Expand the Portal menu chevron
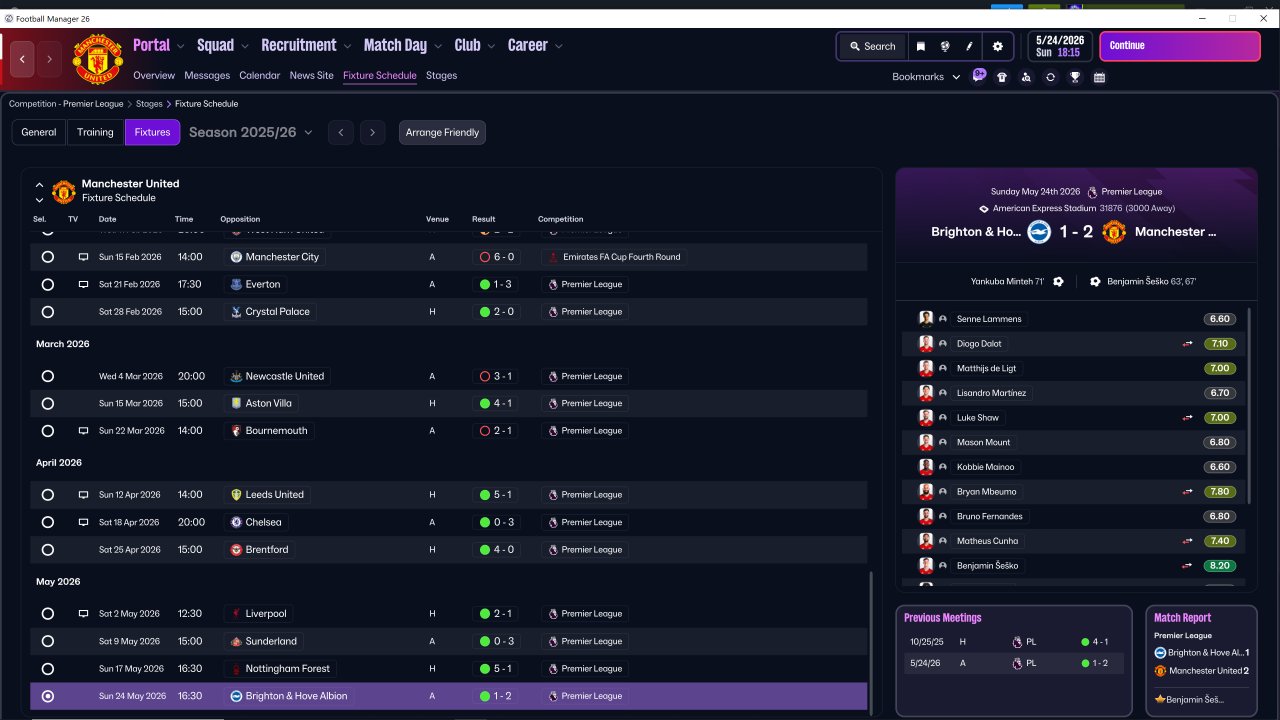The width and height of the screenshot is (1280, 720). pos(181,46)
